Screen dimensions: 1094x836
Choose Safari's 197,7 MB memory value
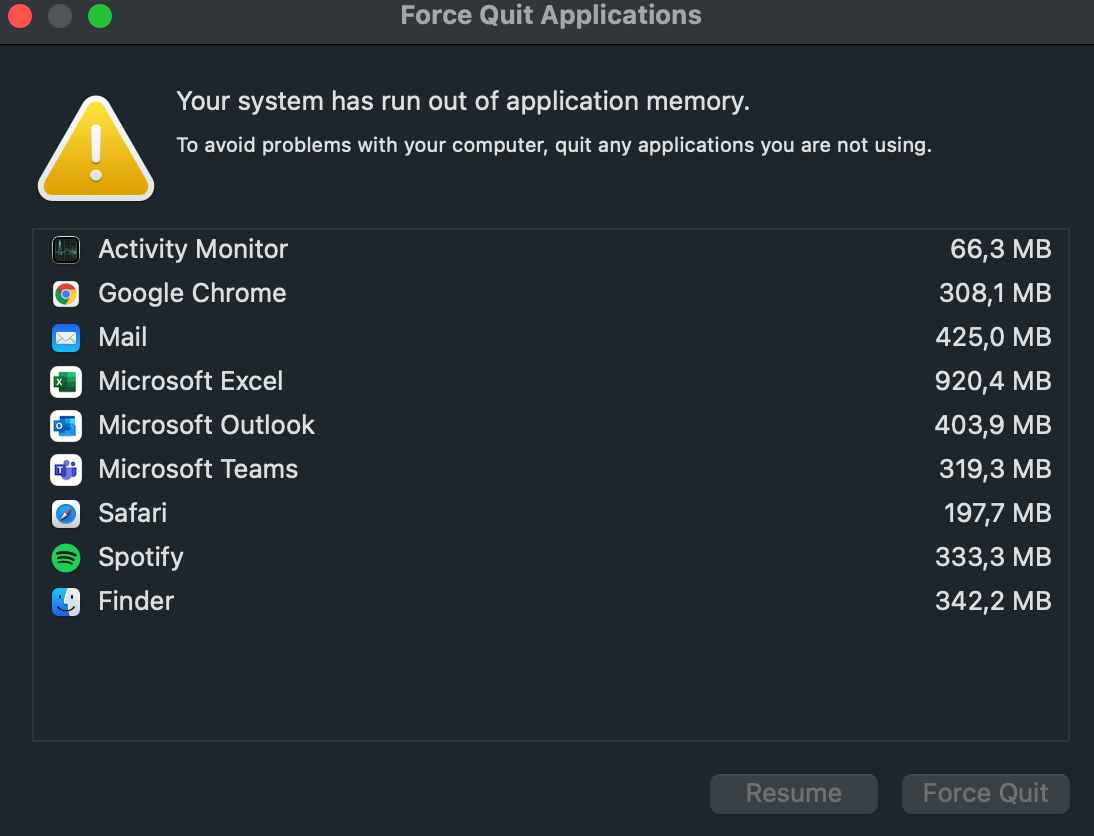(997, 514)
